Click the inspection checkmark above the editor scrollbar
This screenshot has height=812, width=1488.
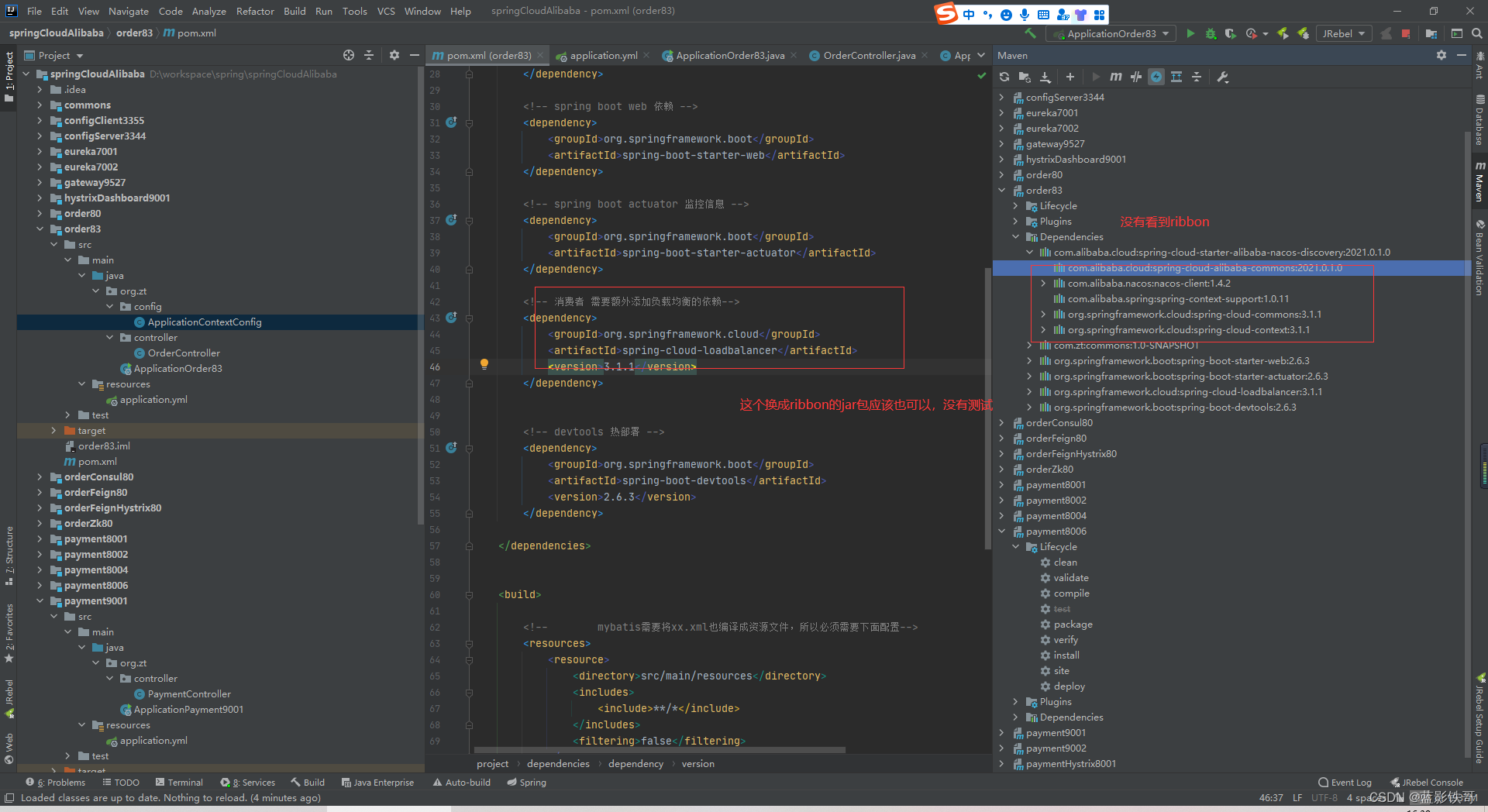982,75
